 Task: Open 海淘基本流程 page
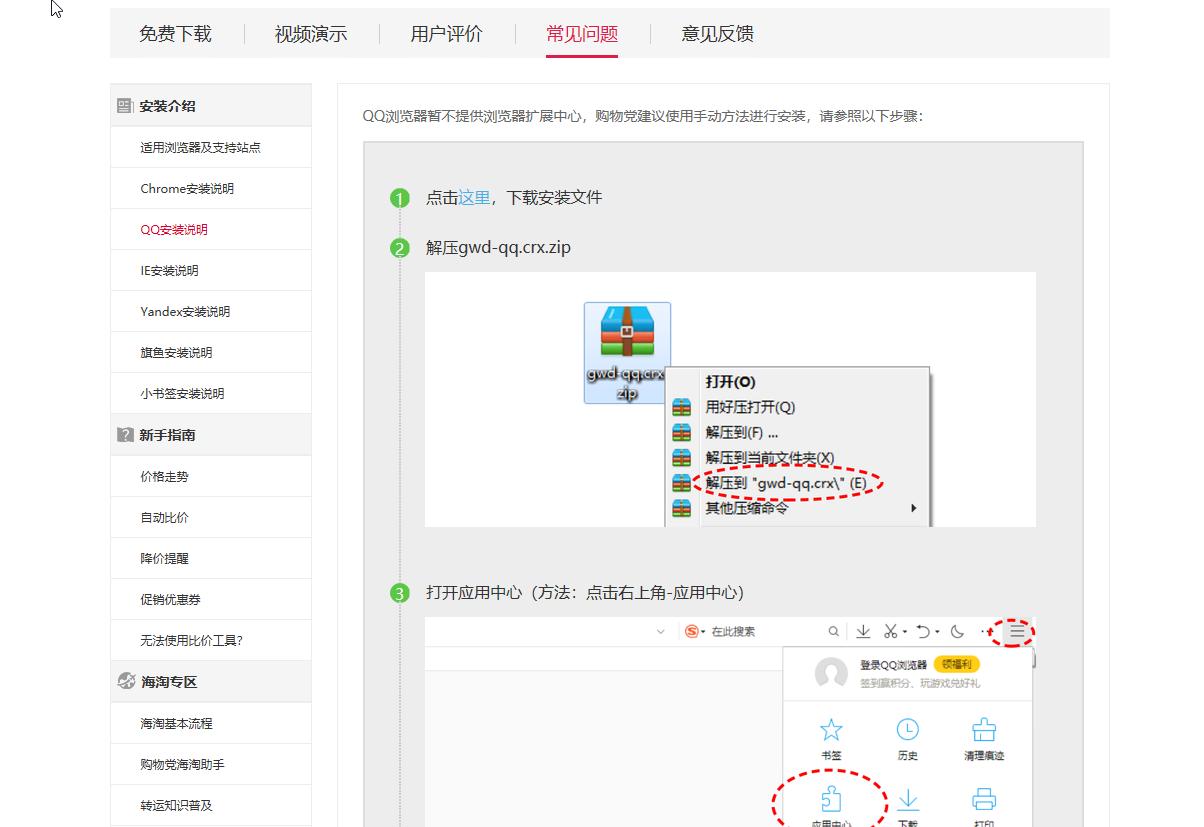pos(176,723)
